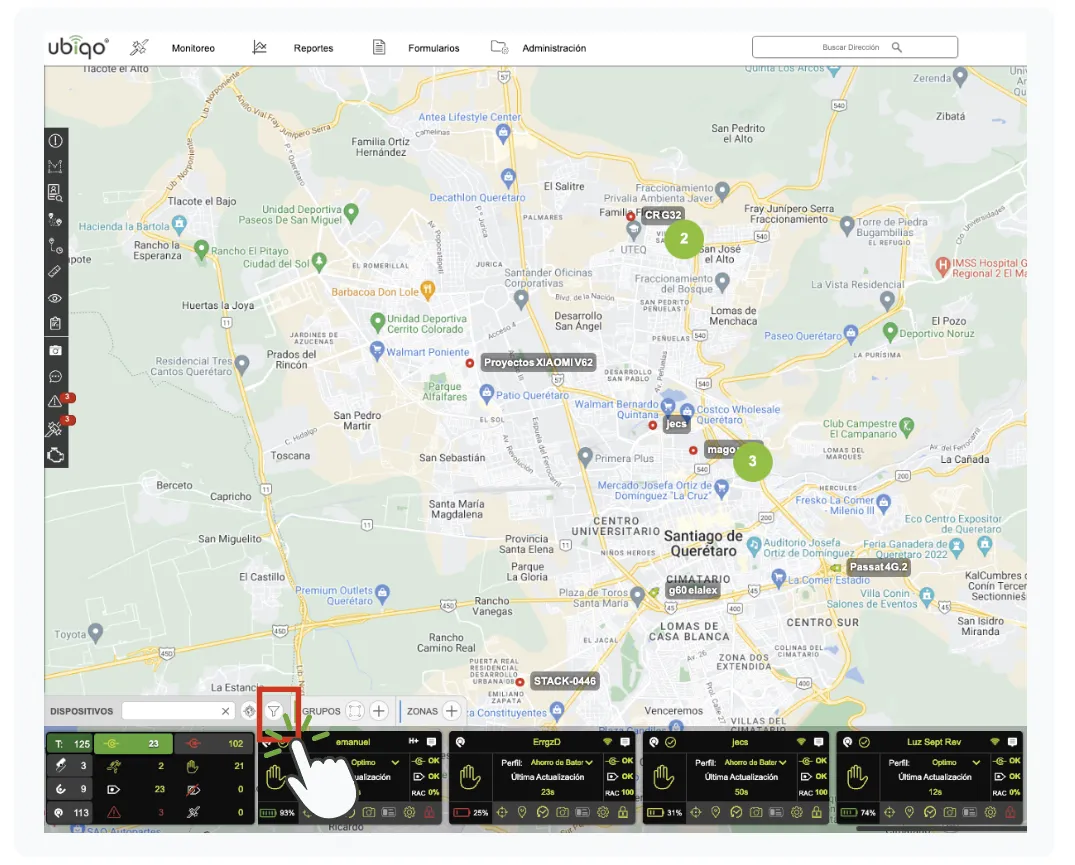The image size is (1075, 865).
Task: Open the Formularios menu
Action: coord(433,48)
